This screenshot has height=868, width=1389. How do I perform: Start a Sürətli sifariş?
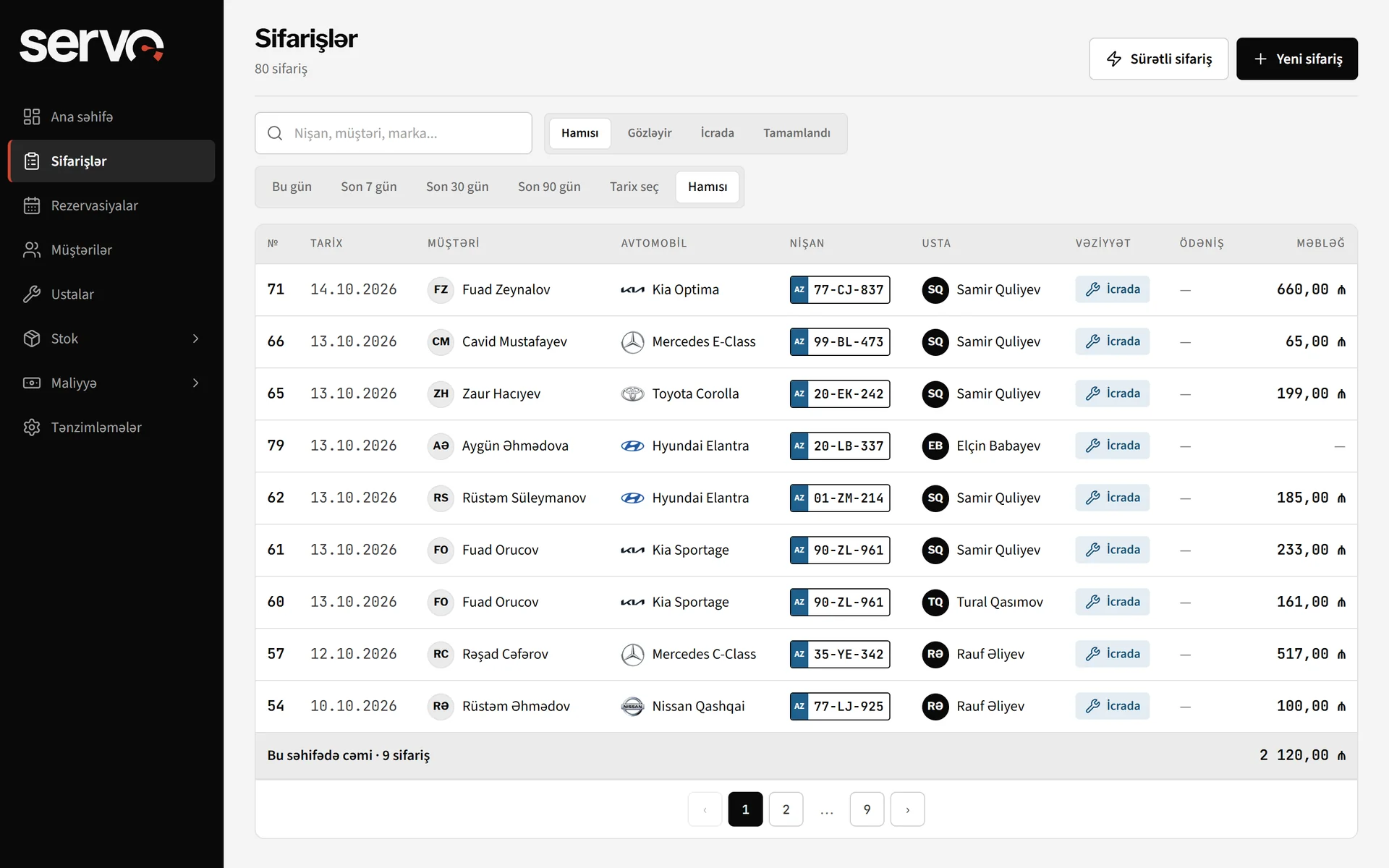click(x=1158, y=59)
